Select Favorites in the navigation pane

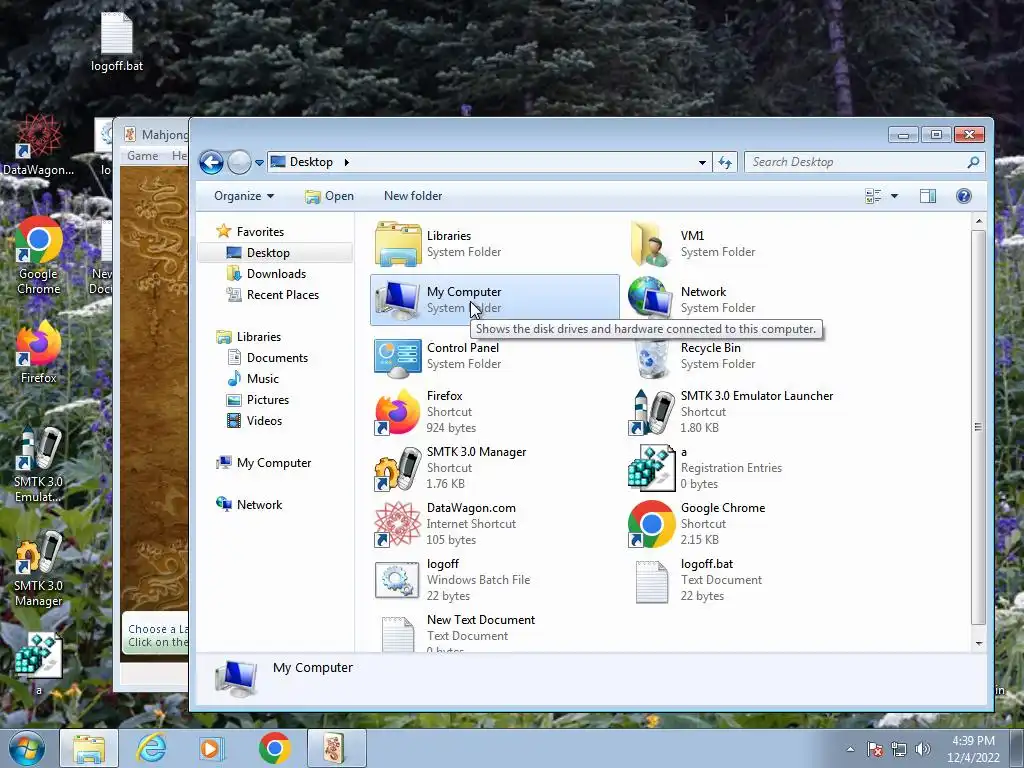[x=260, y=231]
